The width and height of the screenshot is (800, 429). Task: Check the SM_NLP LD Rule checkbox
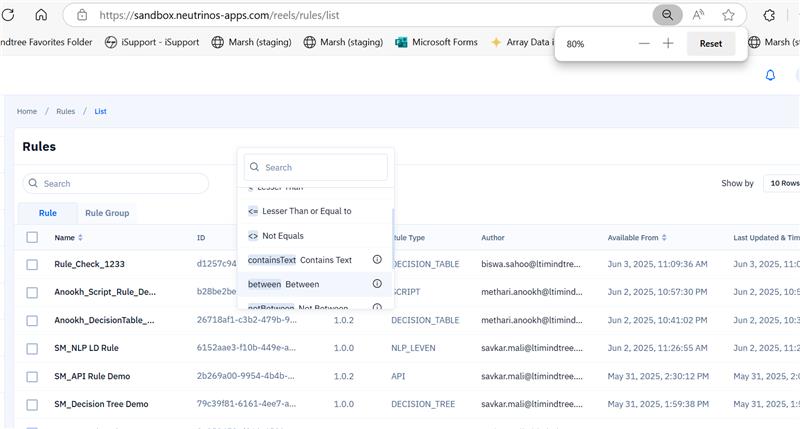[x=32, y=348]
